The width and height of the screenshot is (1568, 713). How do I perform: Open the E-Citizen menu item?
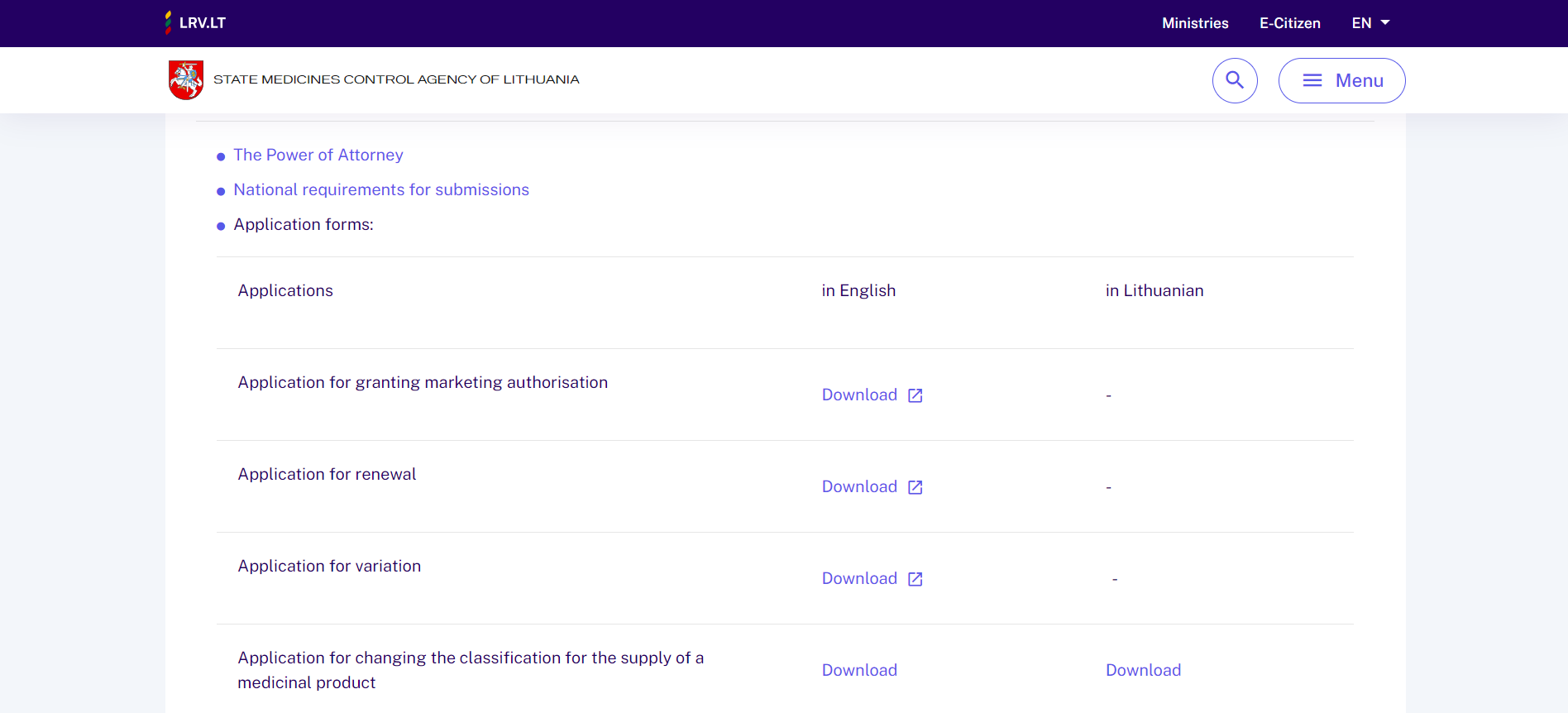[x=1289, y=23]
